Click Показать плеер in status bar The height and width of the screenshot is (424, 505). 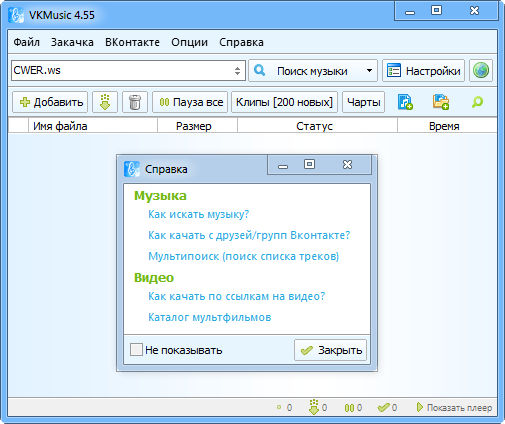[x=454, y=407]
